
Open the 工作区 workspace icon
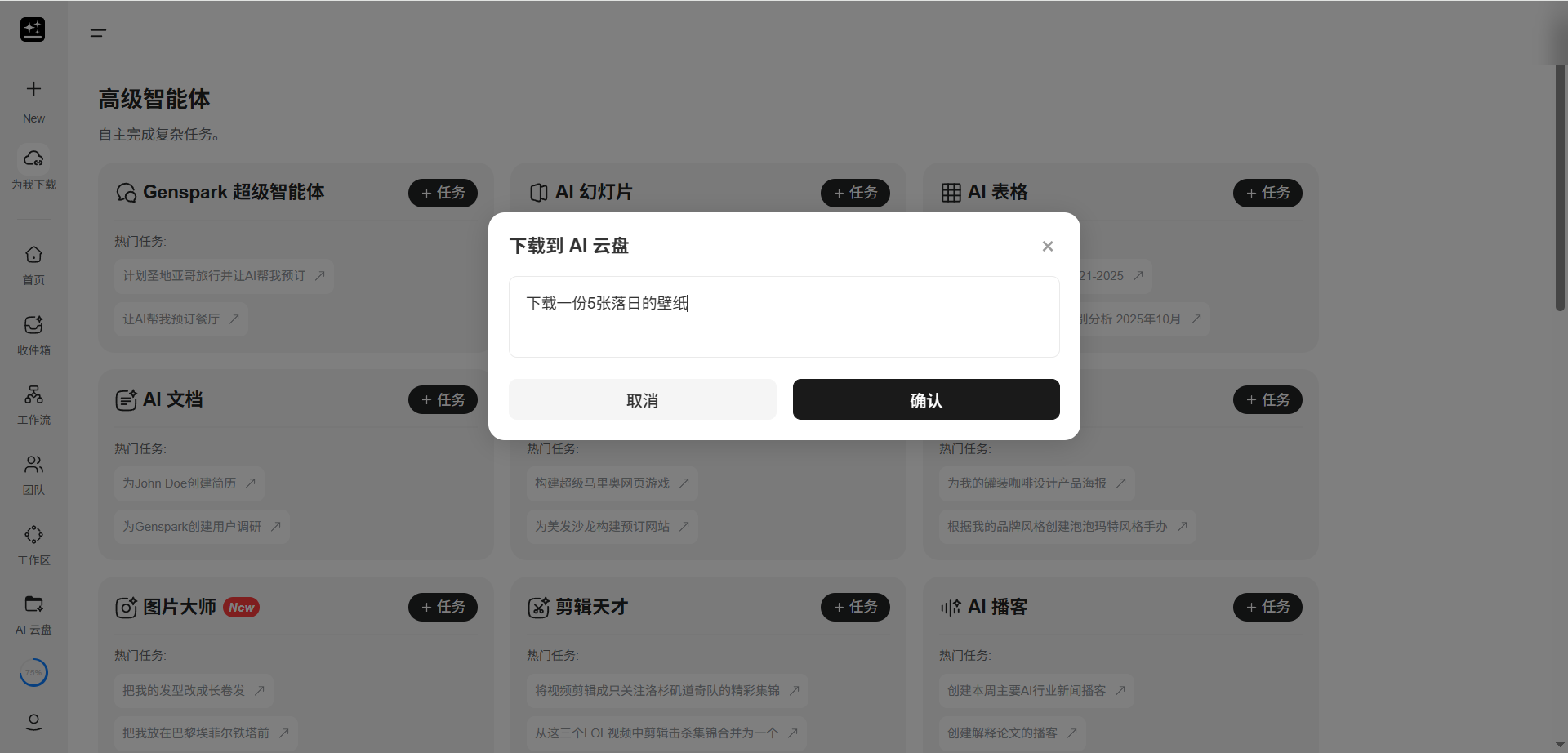33,535
